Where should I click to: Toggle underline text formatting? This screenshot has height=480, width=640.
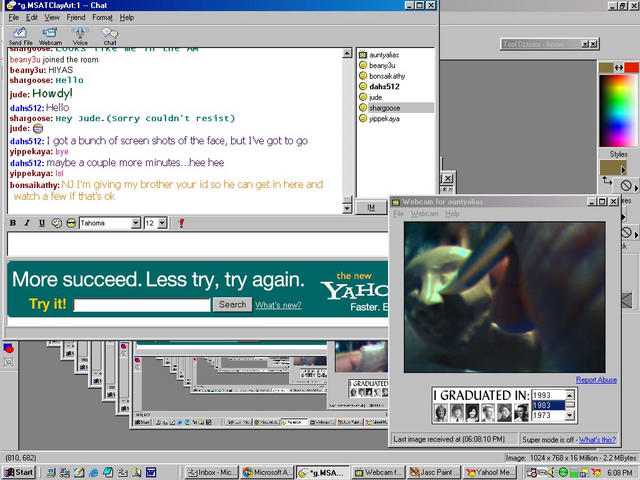[x=42, y=223]
